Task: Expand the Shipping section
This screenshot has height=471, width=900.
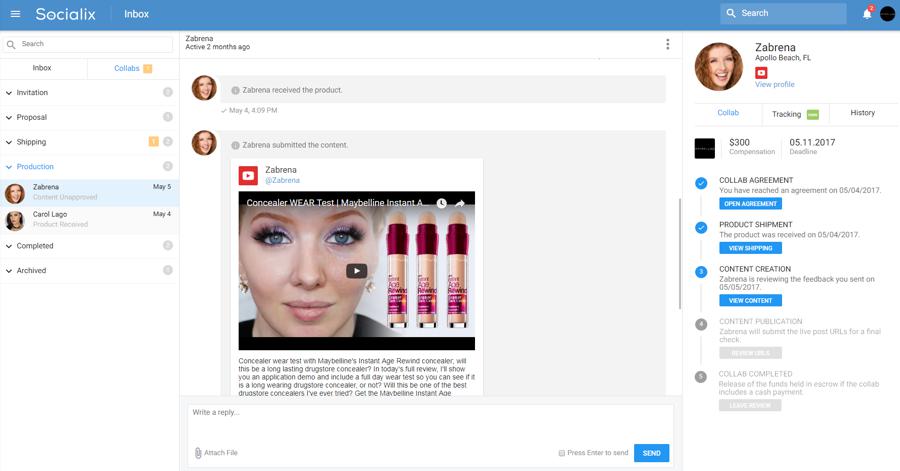Action: point(90,142)
